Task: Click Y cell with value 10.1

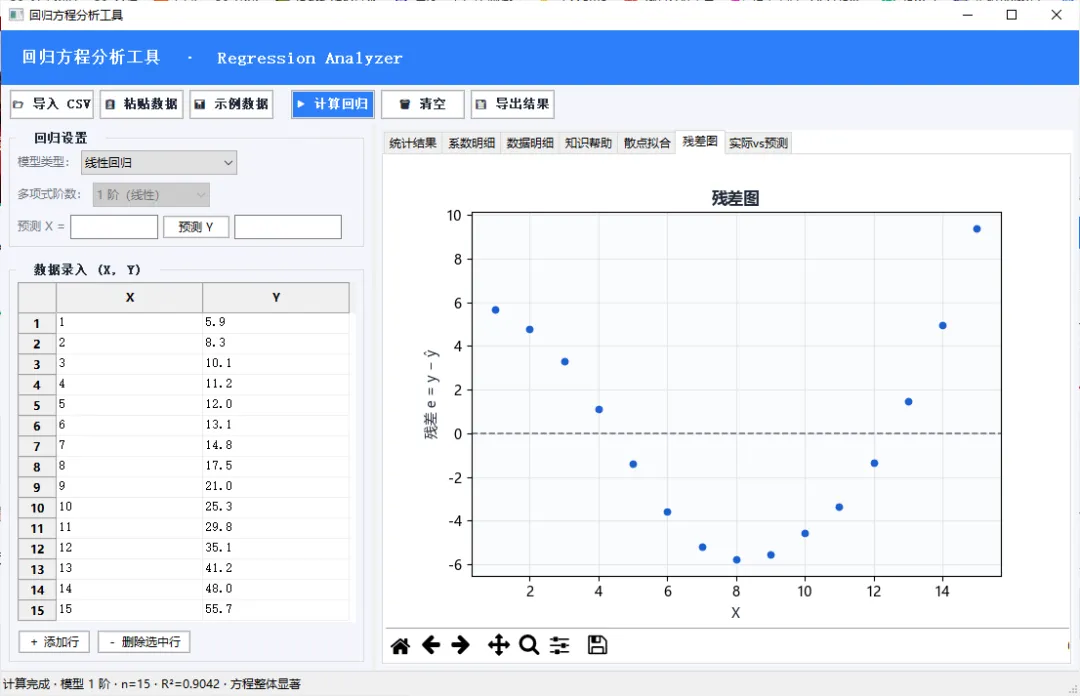Action: click(276, 363)
